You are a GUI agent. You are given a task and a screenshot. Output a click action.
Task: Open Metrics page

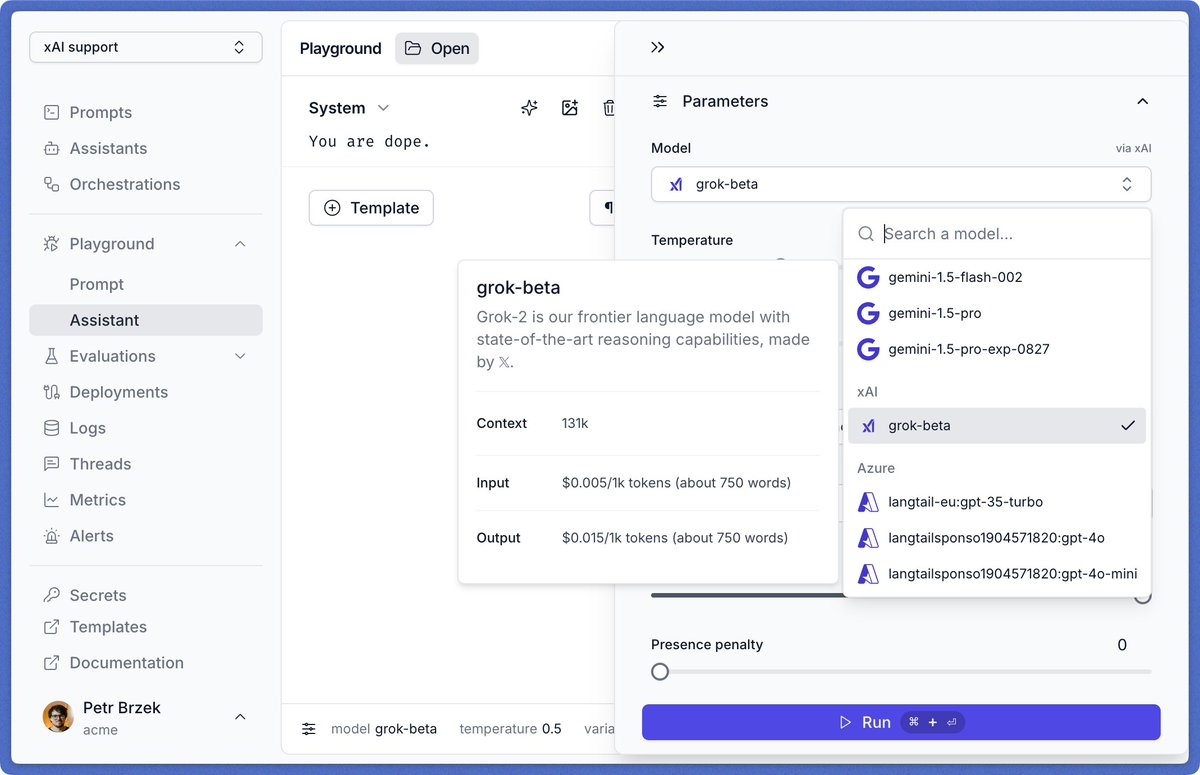pyautogui.click(x=98, y=500)
